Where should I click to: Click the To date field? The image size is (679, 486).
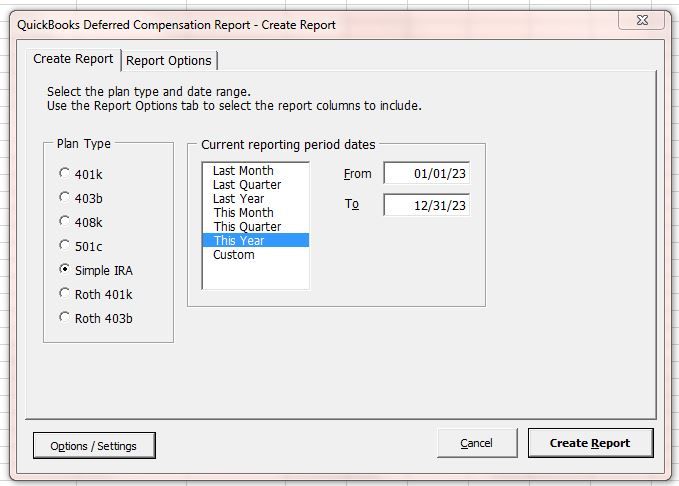tap(427, 205)
